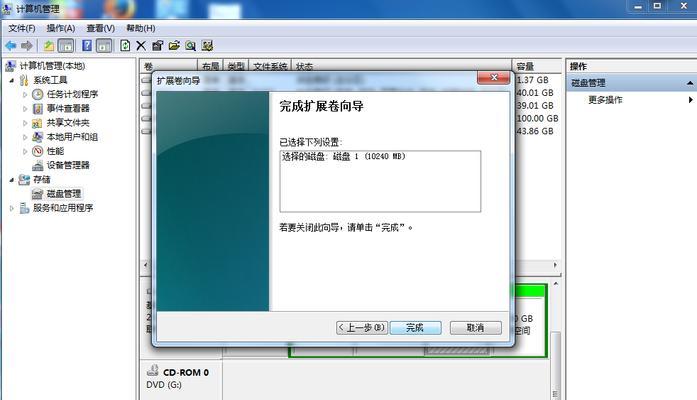Click the selected-disk settings text box
This screenshot has height=400, width=697.
point(380,181)
